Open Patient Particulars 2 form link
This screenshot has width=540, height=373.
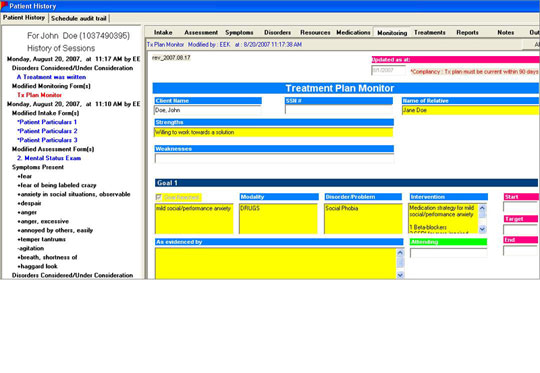[x=48, y=131]
